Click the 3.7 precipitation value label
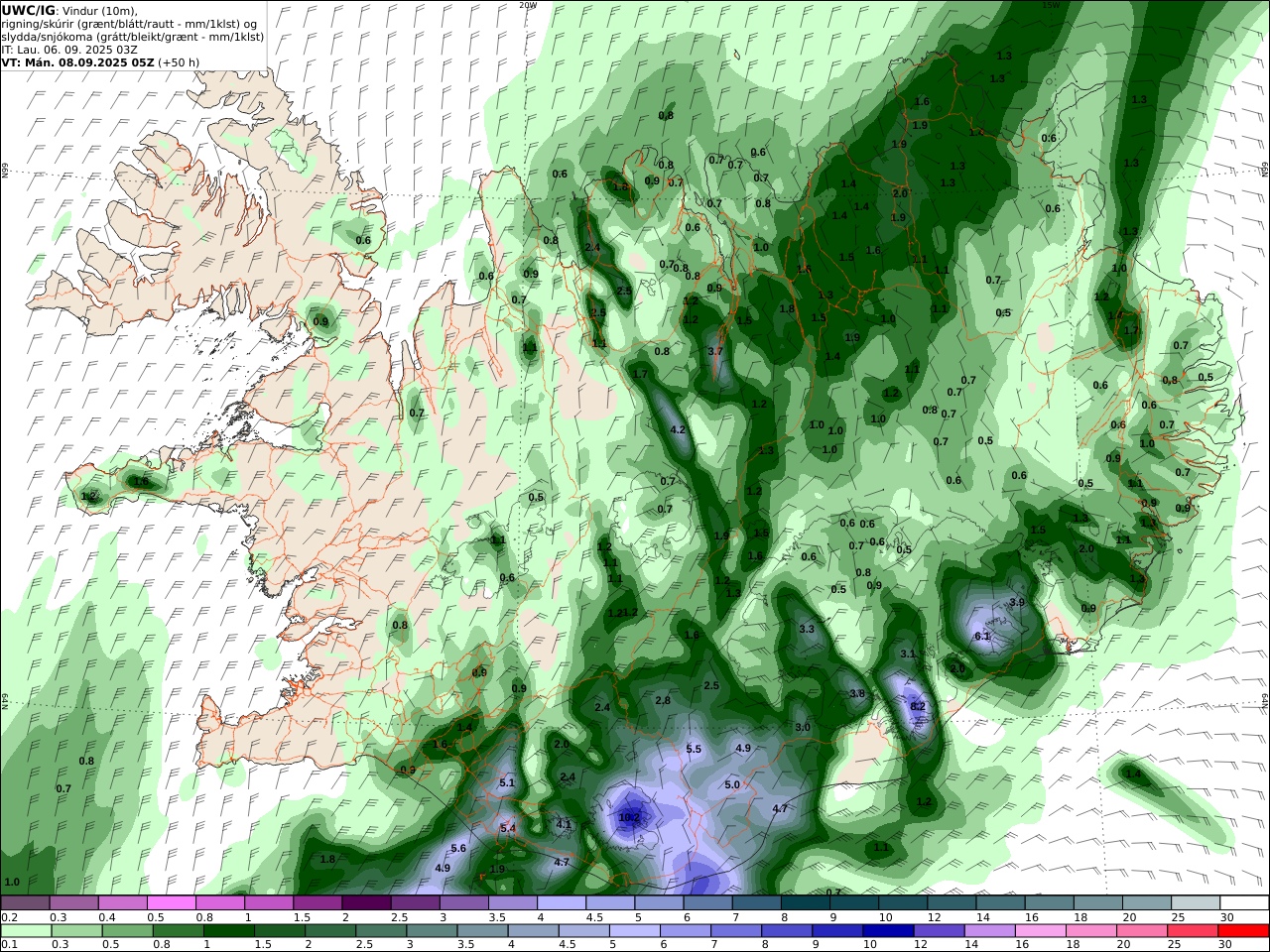 (x=715, y=352)
